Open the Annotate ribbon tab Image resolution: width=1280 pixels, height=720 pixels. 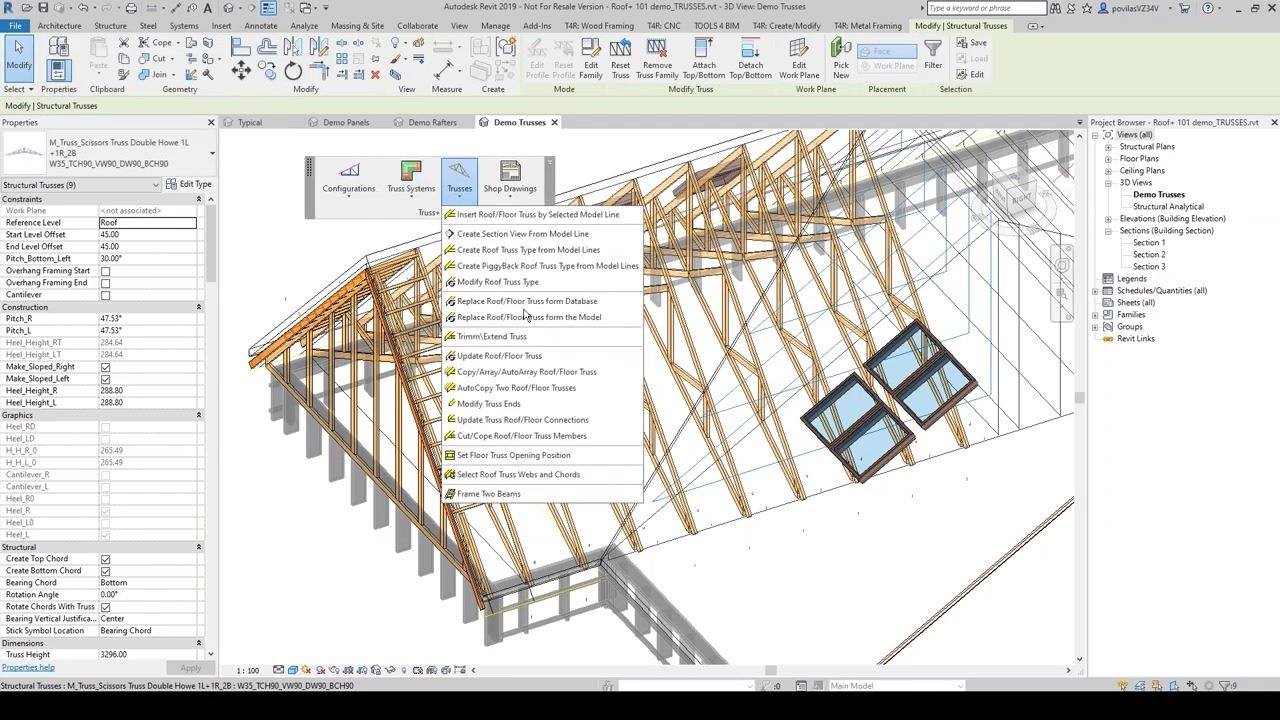(261, 26)
